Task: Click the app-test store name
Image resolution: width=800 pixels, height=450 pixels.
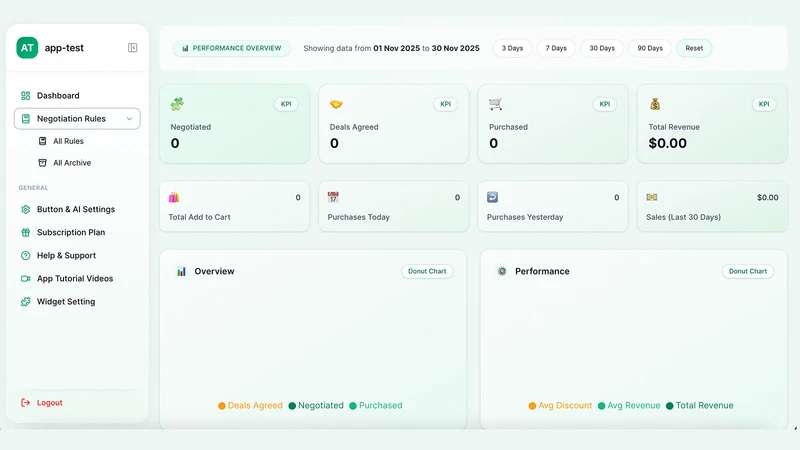Action: point(64,48)
